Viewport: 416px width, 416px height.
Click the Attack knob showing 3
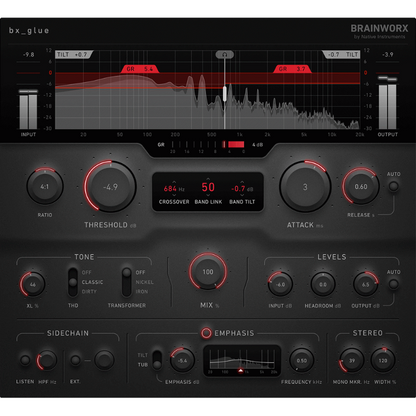(x=305, y=187)
